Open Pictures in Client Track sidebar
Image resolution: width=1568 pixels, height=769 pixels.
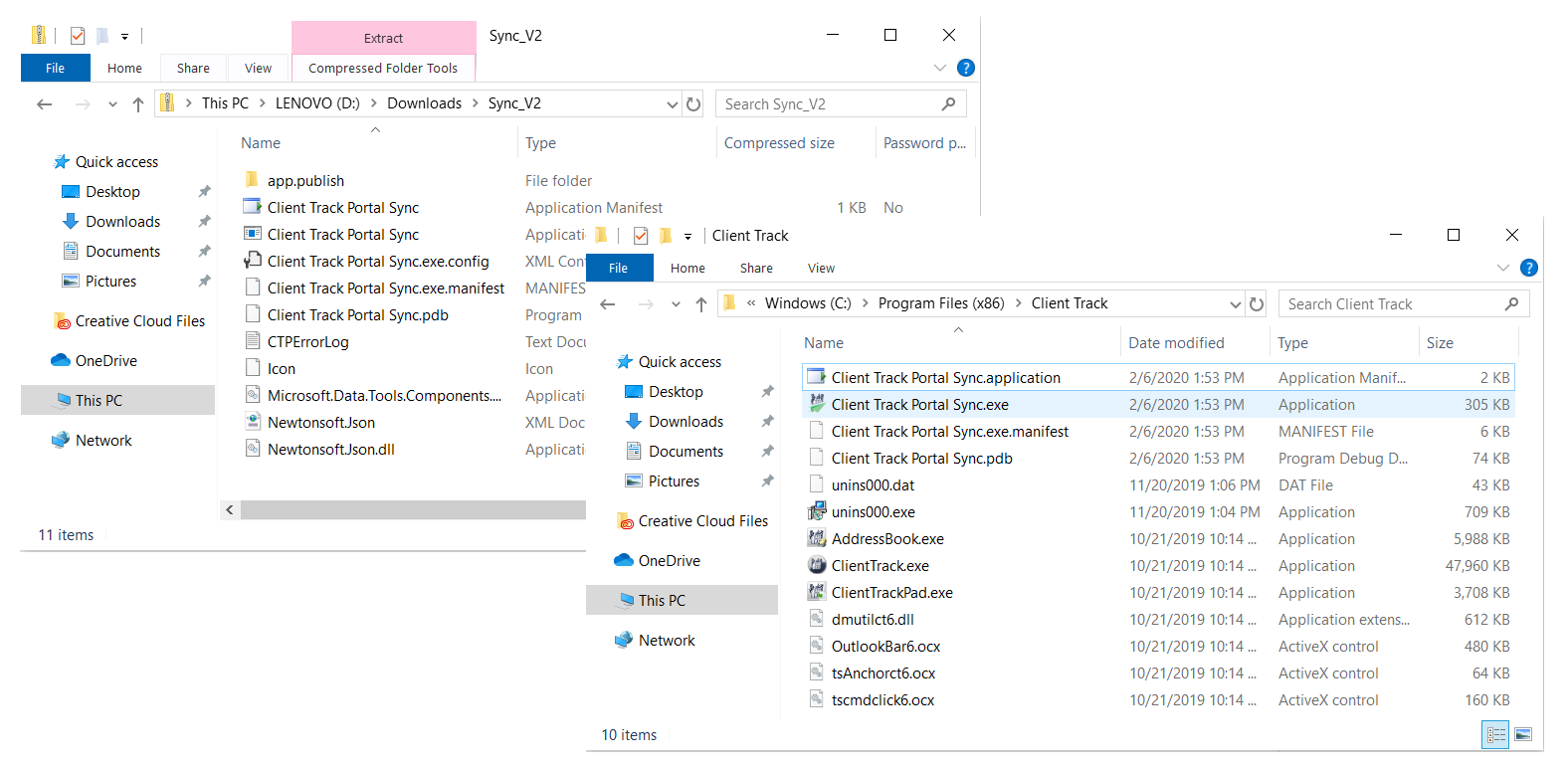(x=674, y=481)
